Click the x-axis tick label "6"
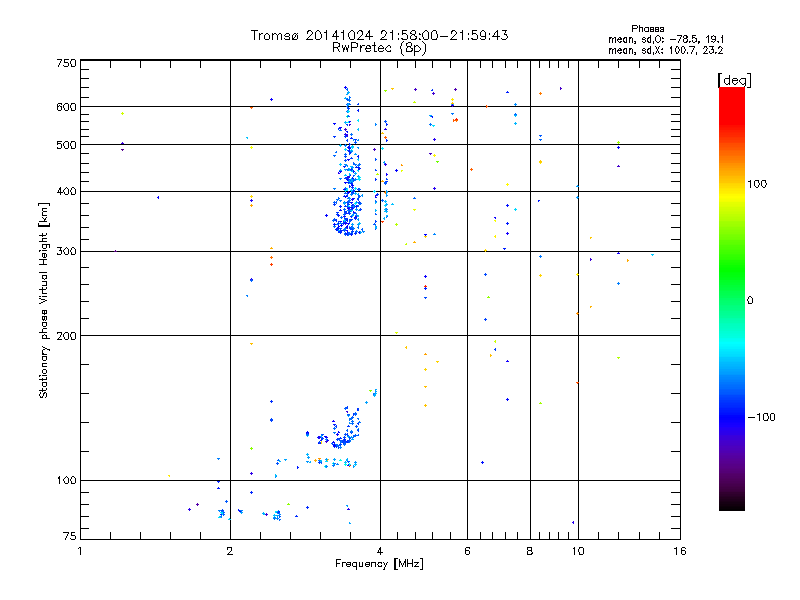 pos(467,551)
